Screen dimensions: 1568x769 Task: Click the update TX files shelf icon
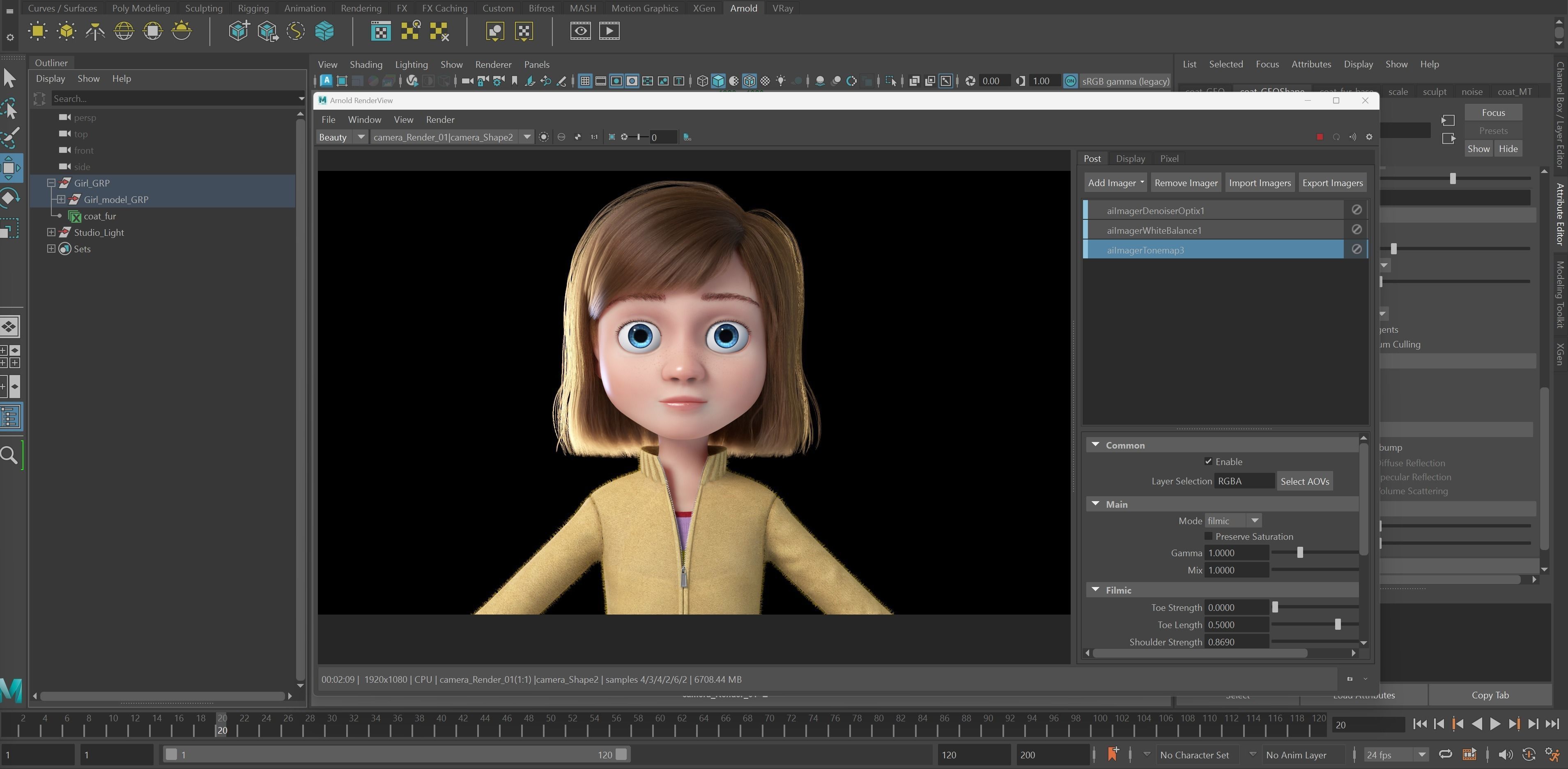pyautogui.click(x=410, y=31)
